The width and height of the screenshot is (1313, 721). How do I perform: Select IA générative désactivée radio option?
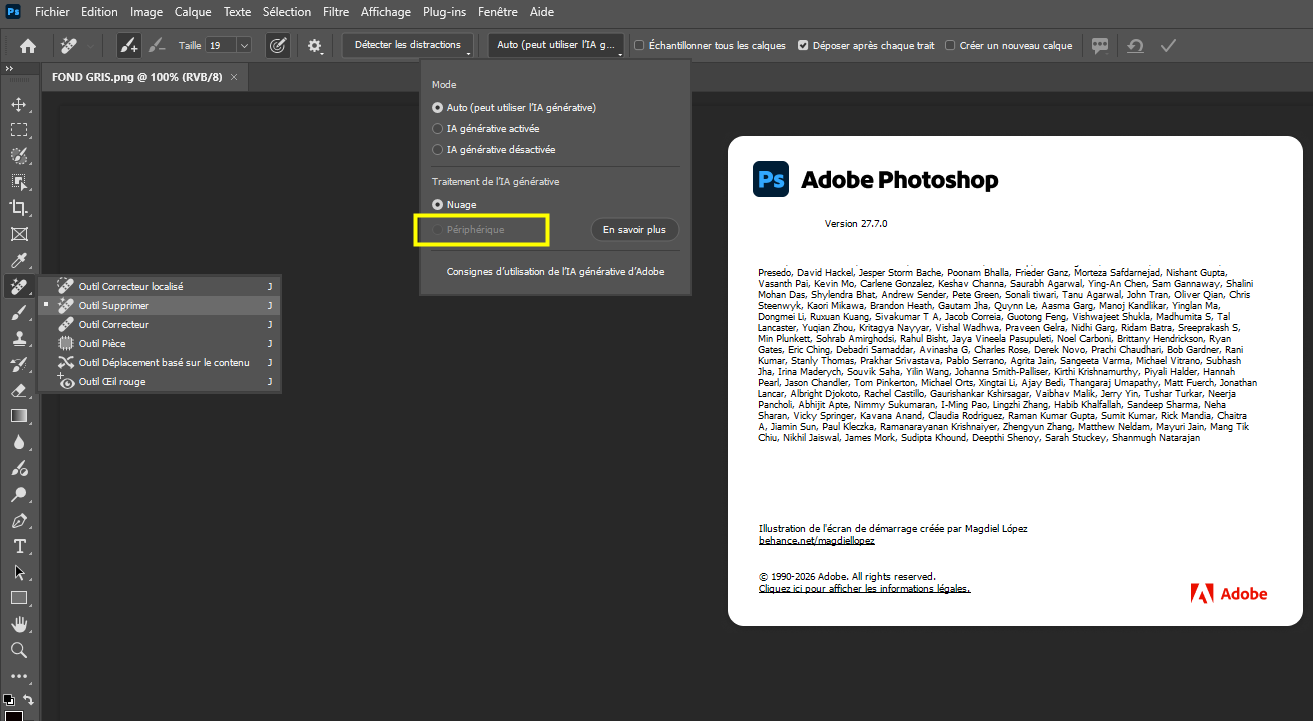437,149
